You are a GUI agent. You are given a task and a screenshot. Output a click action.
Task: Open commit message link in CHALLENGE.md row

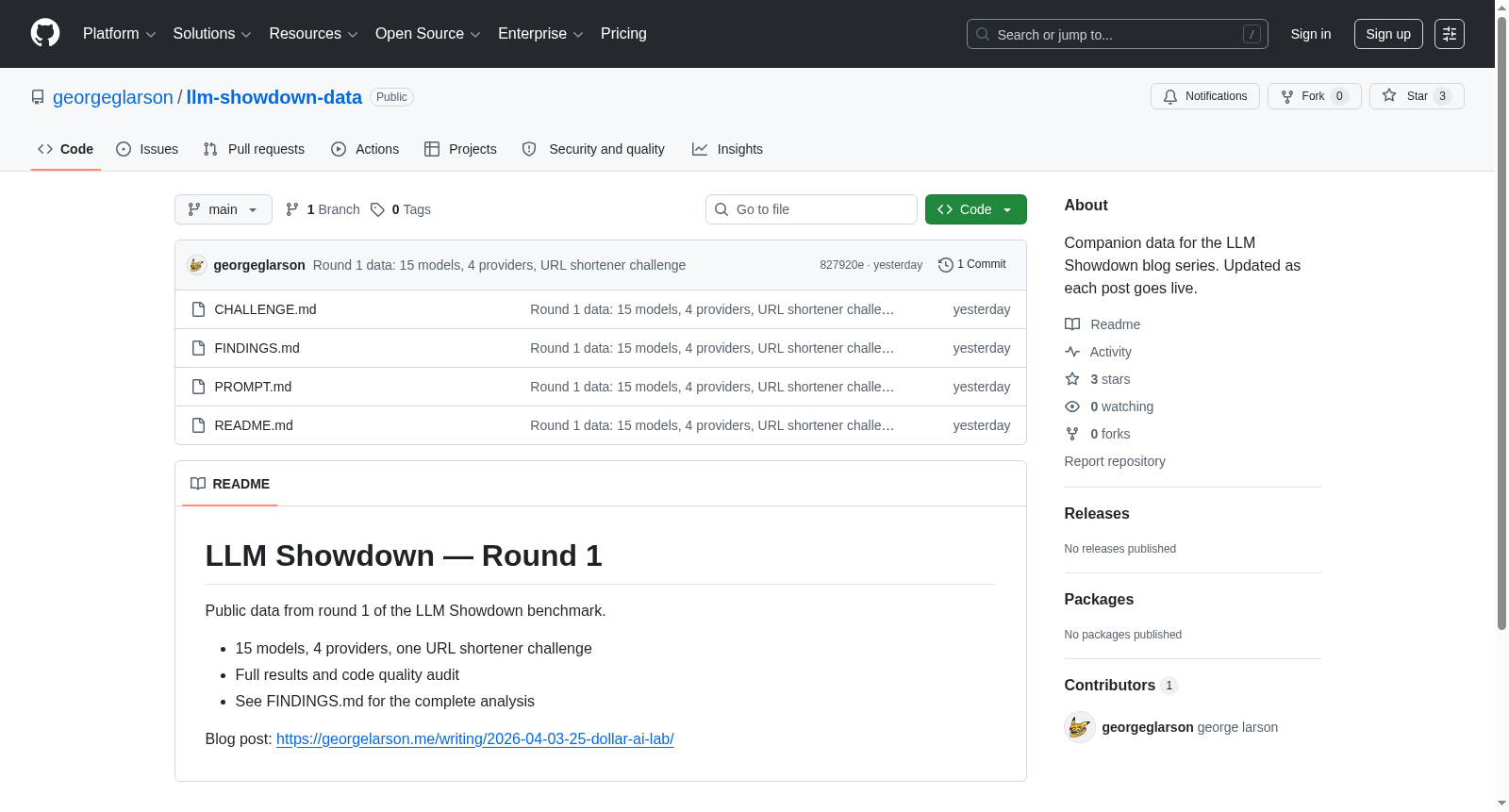point(712,309)
